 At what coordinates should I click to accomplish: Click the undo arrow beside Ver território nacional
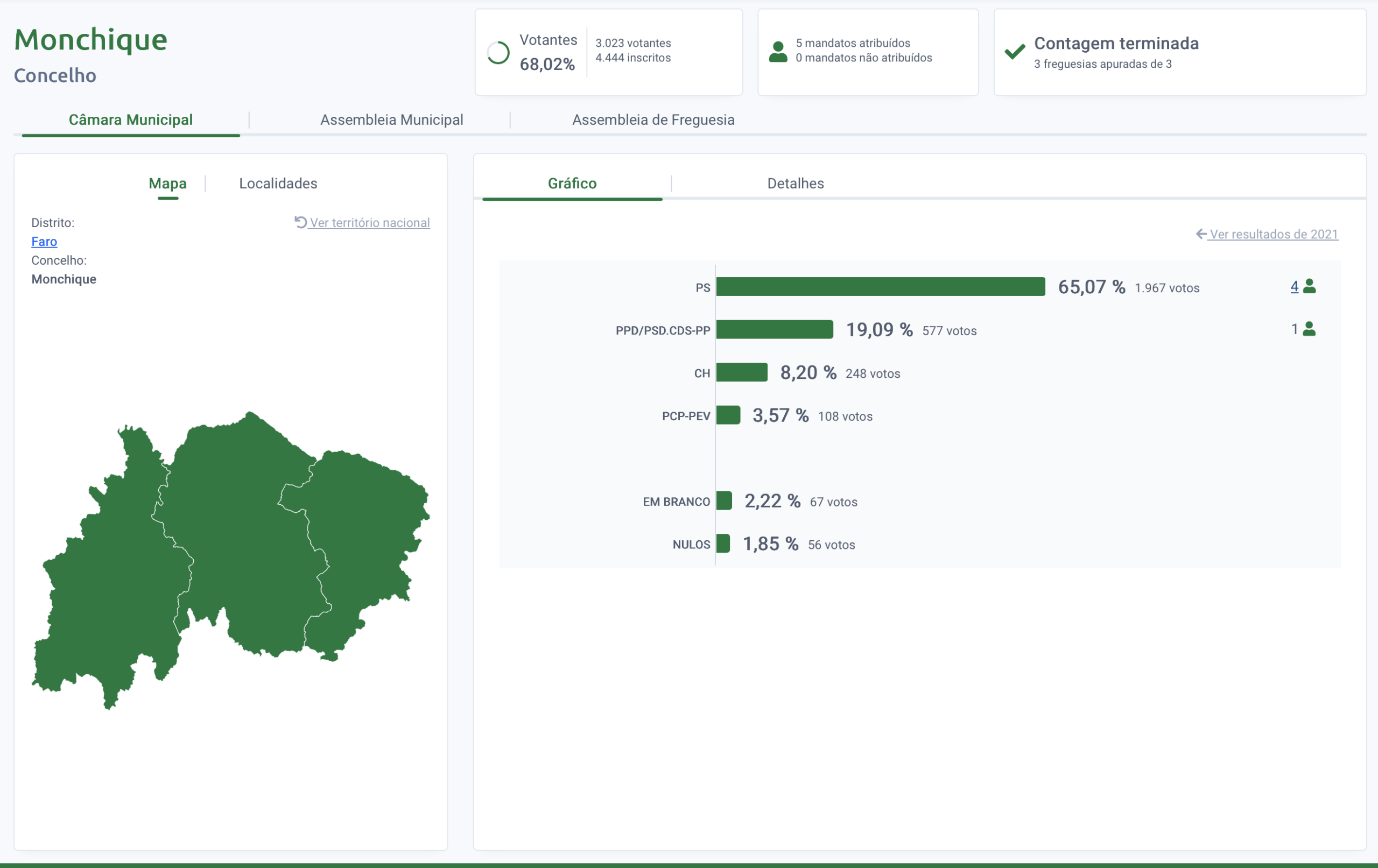coord(300,222)
